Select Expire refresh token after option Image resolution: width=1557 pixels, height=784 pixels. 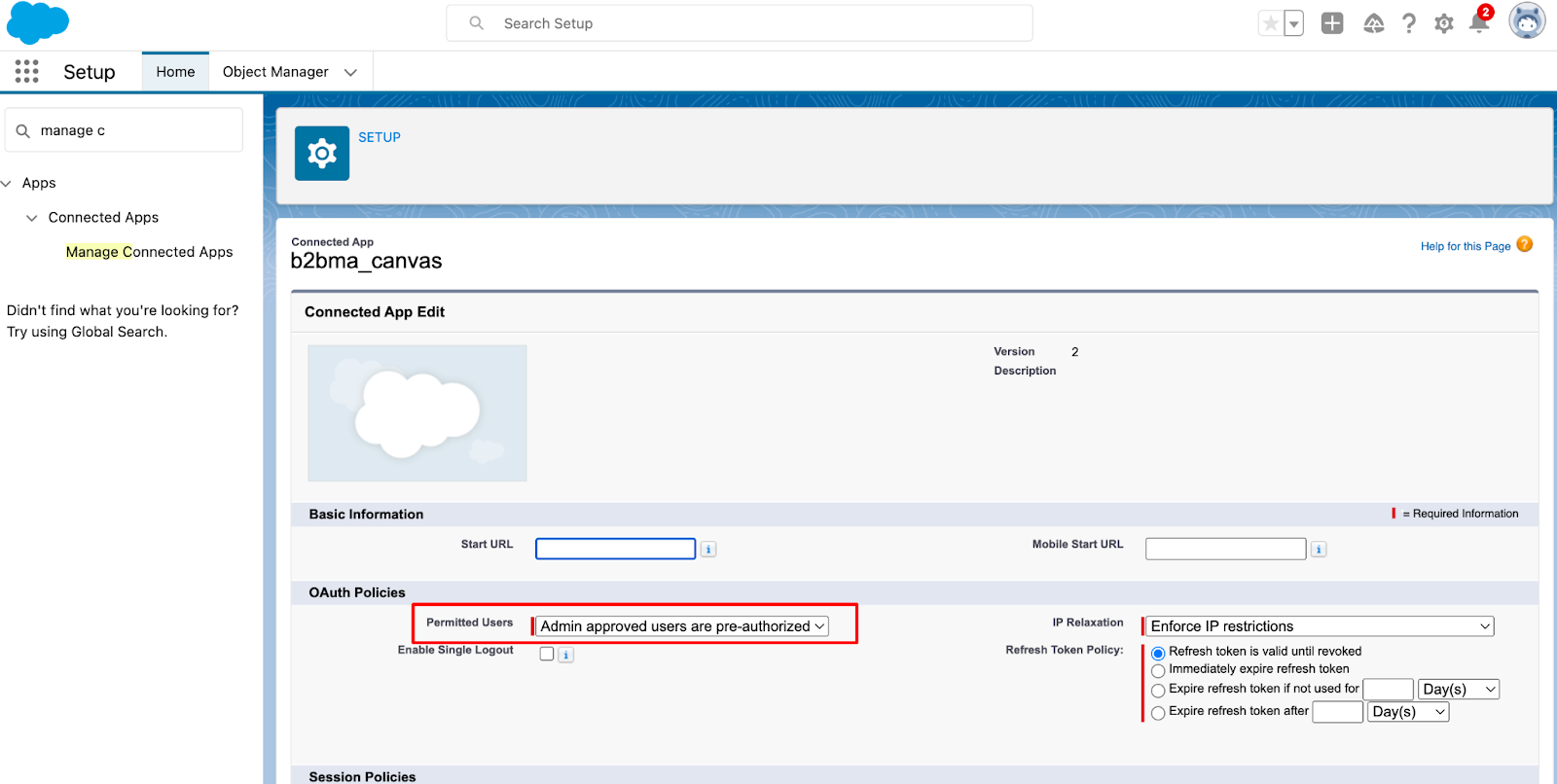pos(1158,713)
